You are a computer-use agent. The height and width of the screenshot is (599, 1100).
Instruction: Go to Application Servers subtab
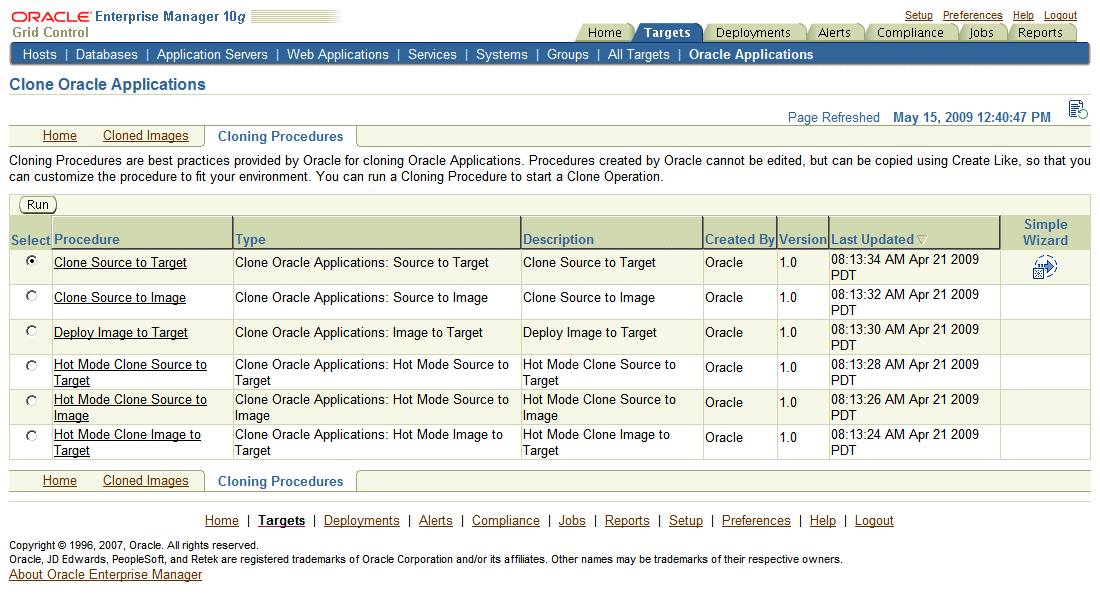point(212,54)
